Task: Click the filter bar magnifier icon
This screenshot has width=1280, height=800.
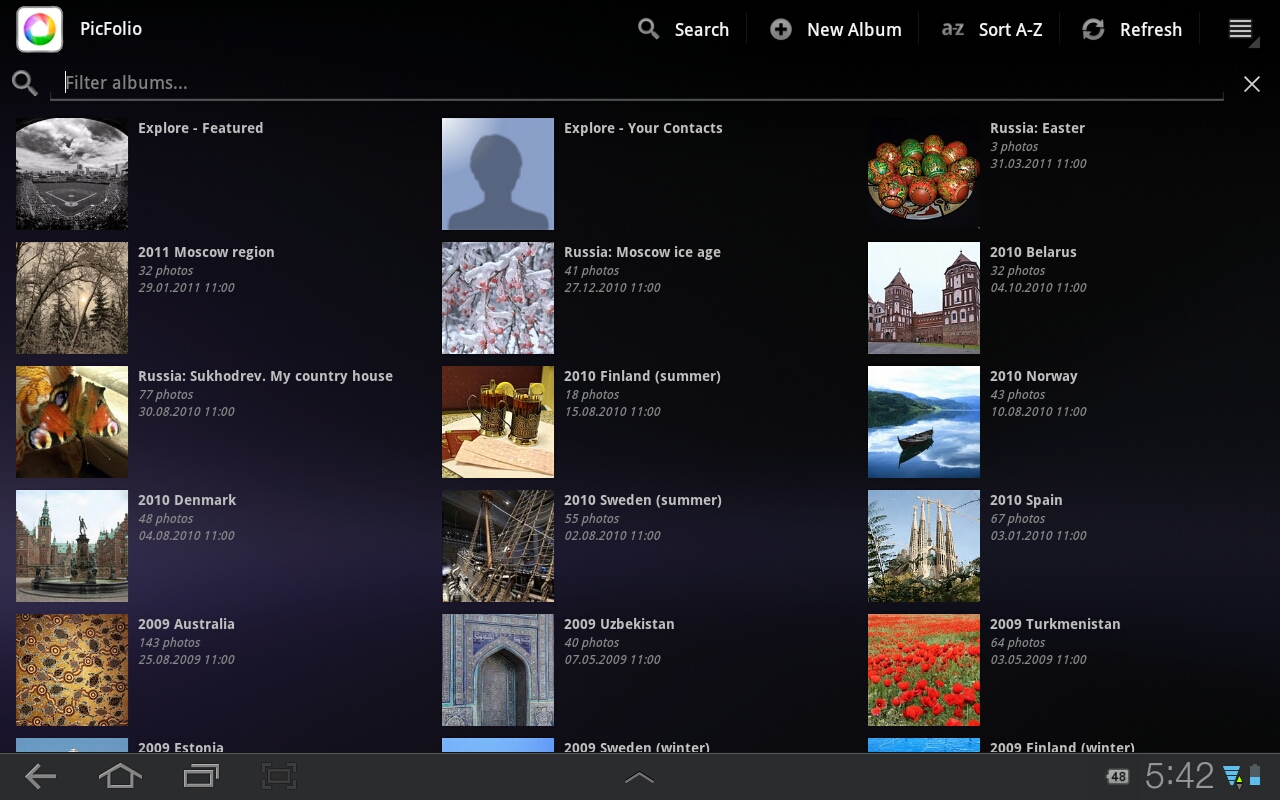Action: pyautogui.click(x=25, y=83)
